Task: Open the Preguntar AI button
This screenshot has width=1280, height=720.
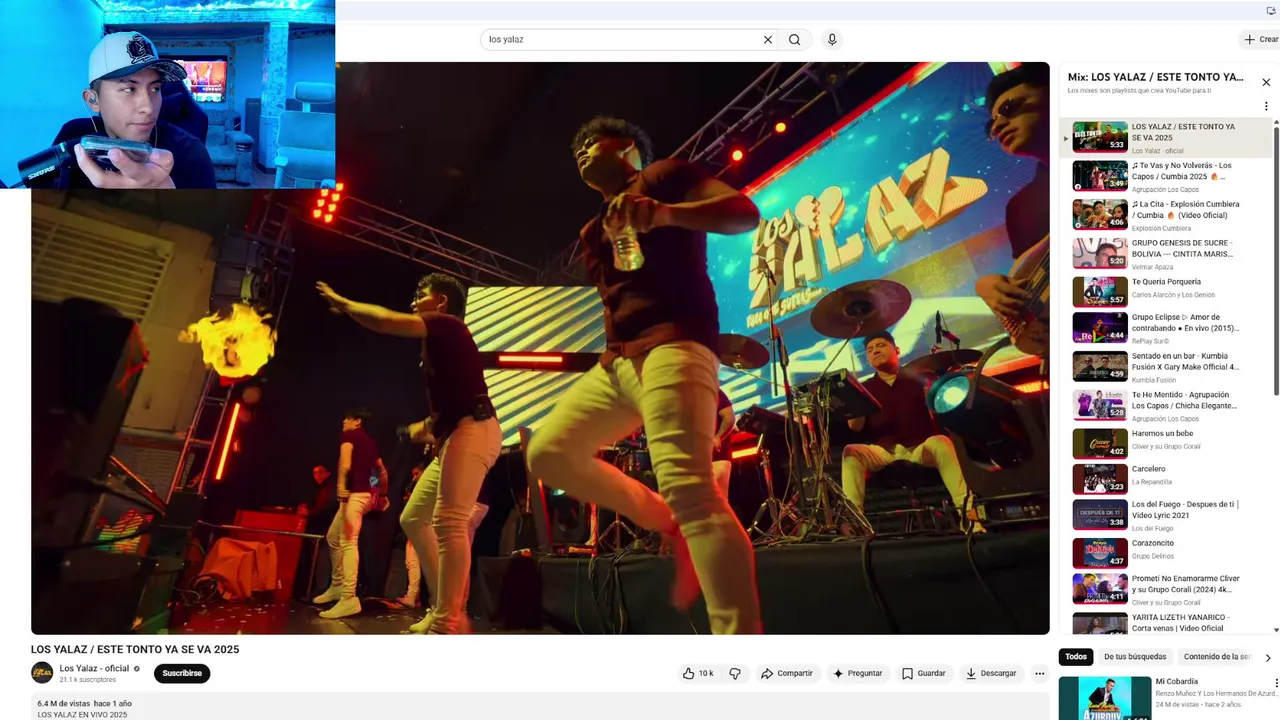Action: click(857, 673)
